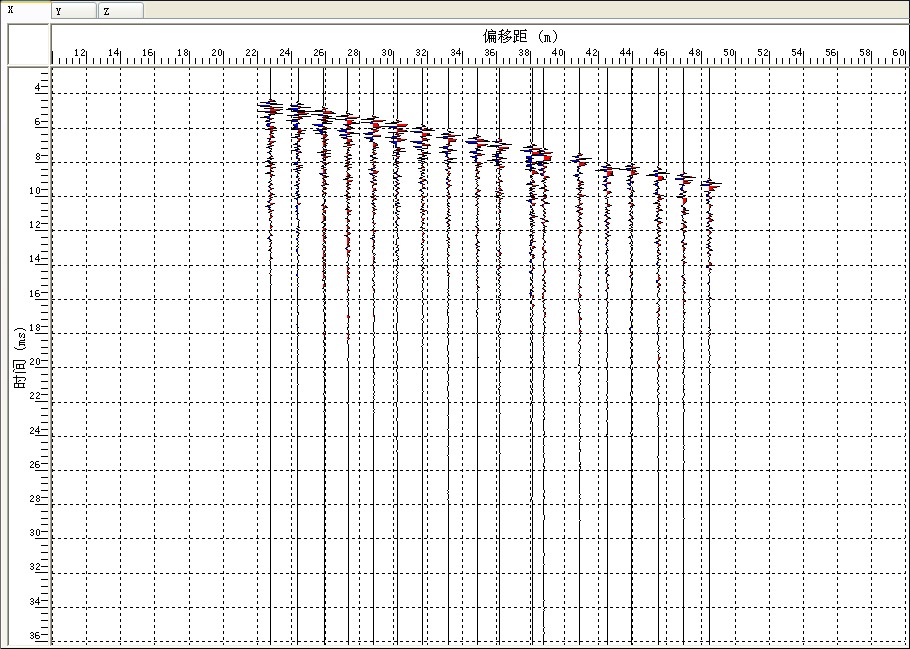
Task: Select the seismic trace near 30 m offset
Action: (397, 355)
